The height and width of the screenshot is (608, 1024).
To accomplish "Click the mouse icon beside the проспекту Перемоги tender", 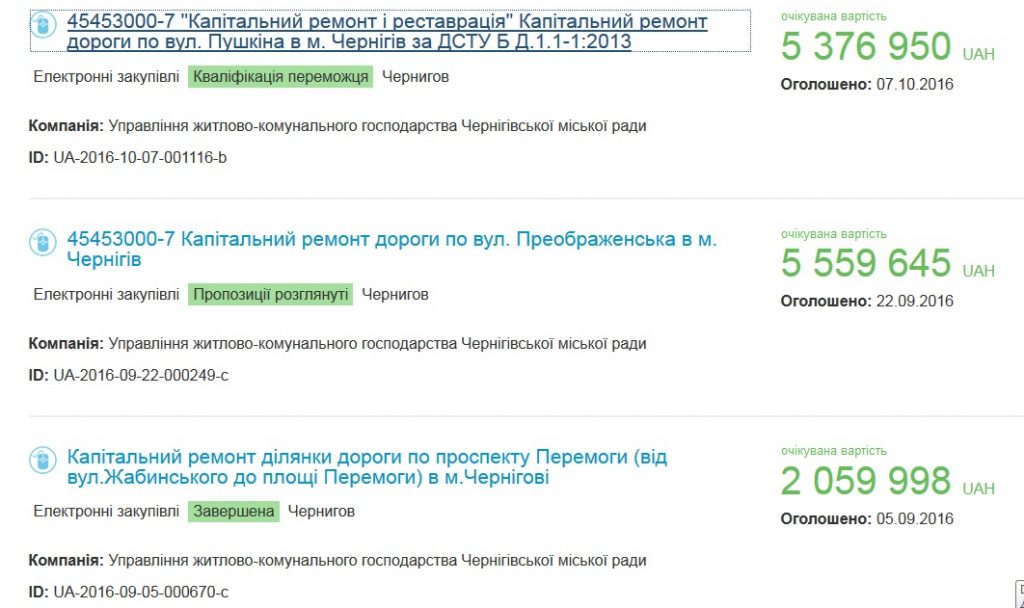I will 42,460.
